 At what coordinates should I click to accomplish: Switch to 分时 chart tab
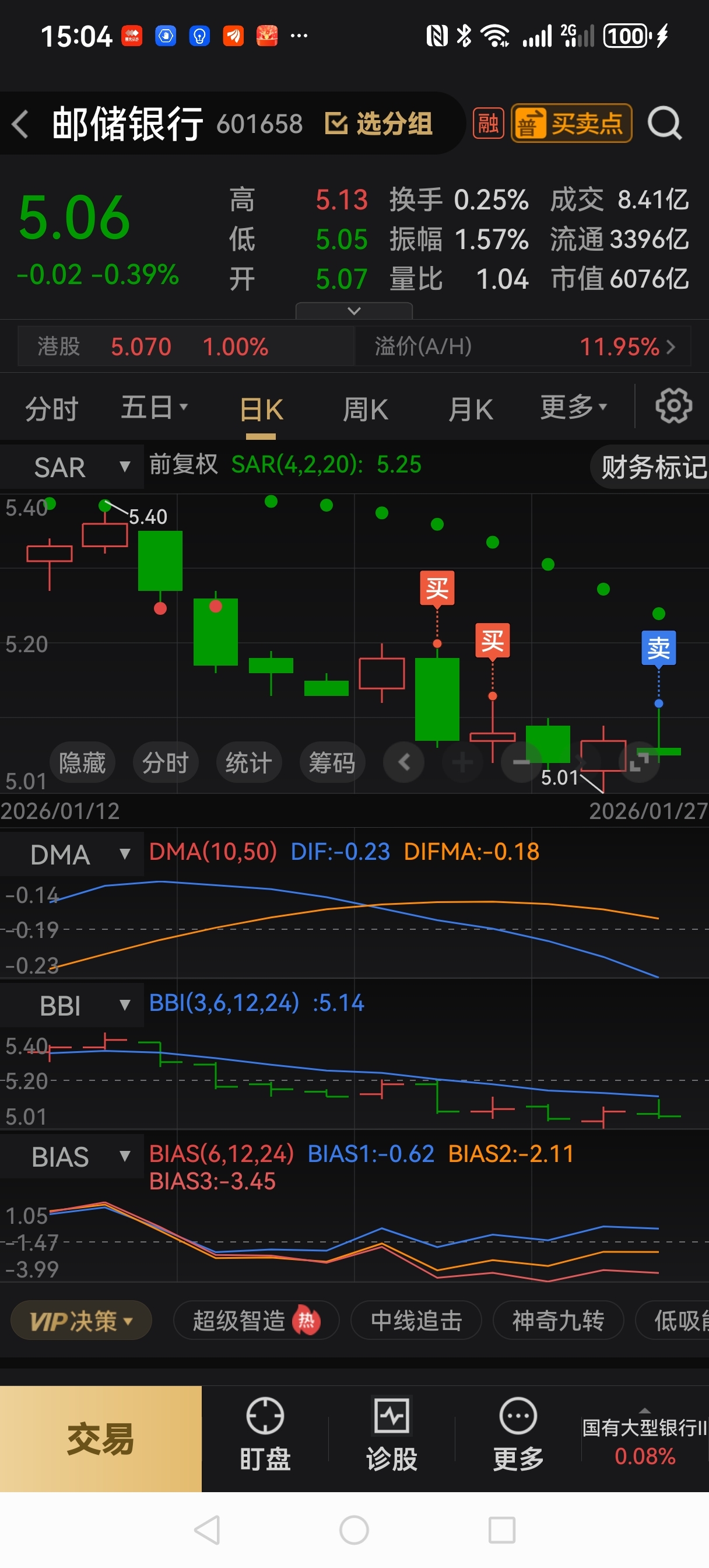click(x=52, y=408)
